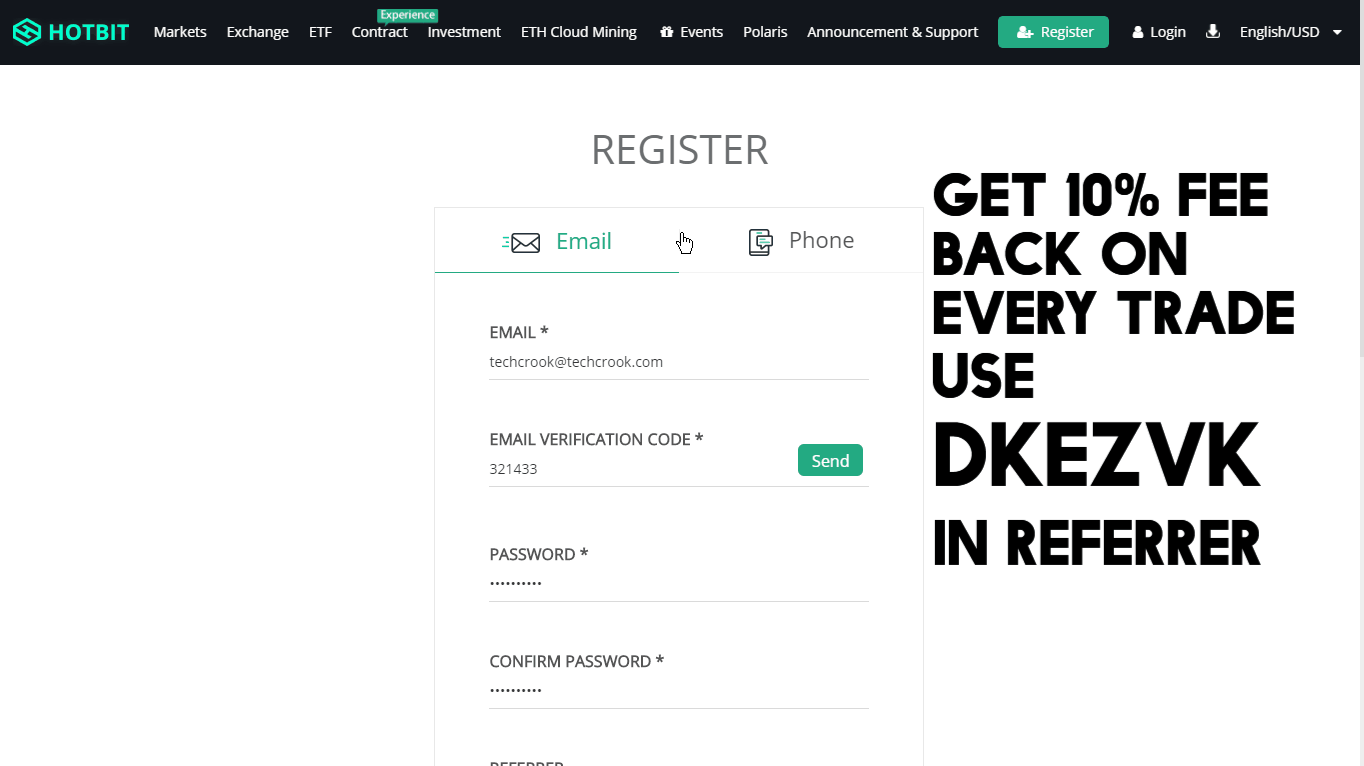This screenshot has height=766, width=1364.
Task: Click the green Register button
Action: pos(1053,32)
